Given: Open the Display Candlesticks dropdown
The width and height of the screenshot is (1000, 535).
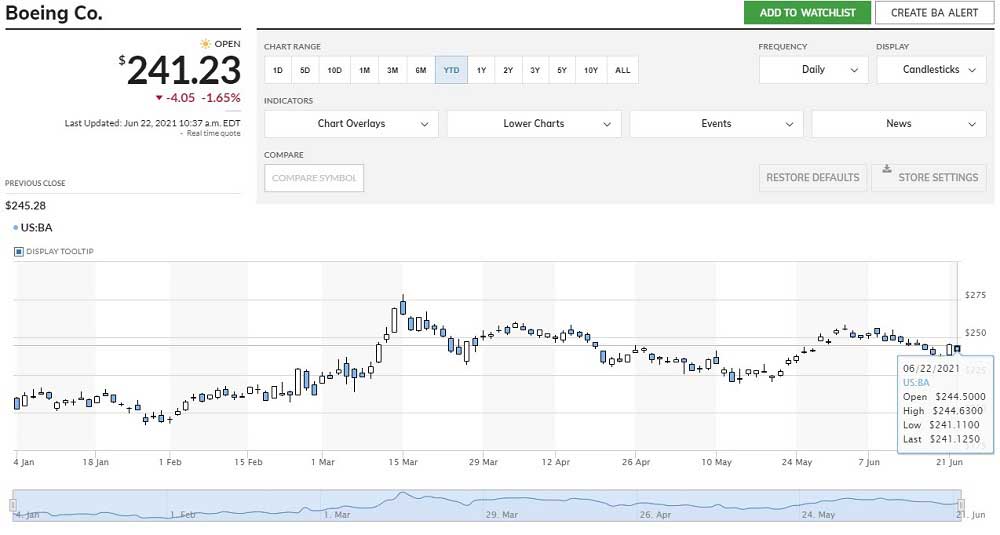Looking at the screenshot, I should (x=931, y=70).
